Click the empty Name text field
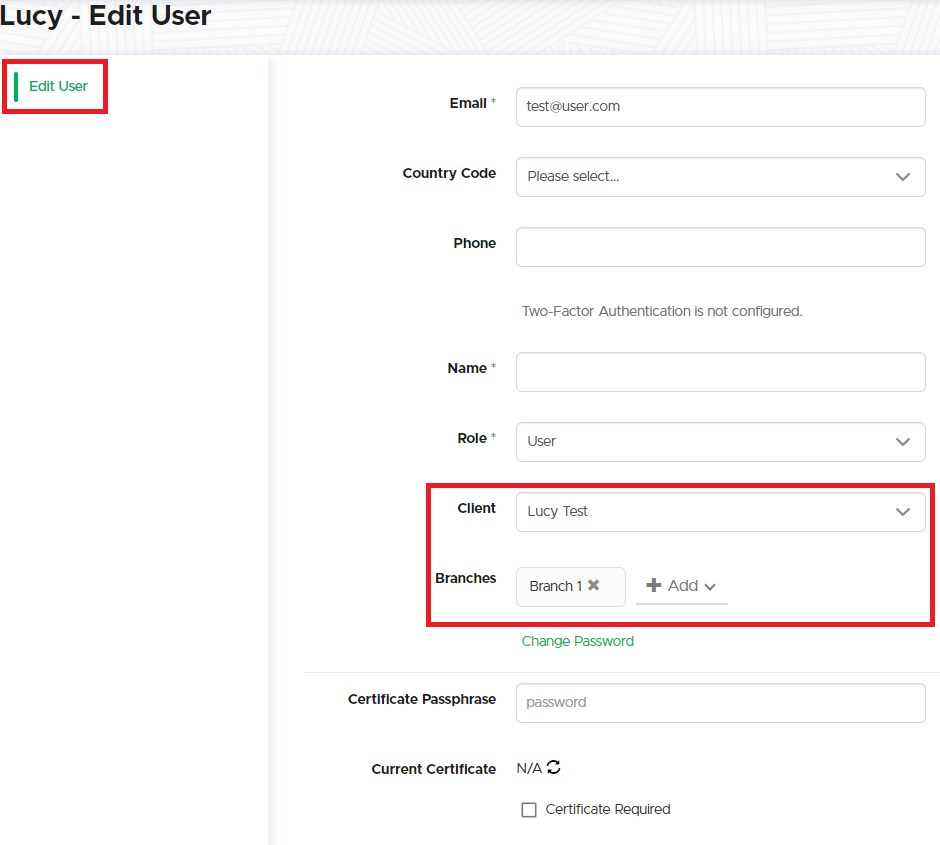 [720, 372]
